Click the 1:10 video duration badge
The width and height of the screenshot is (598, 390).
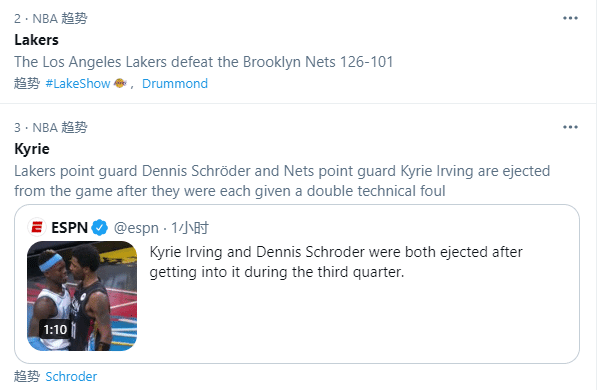pyautogui.click(x=55, y=329)
